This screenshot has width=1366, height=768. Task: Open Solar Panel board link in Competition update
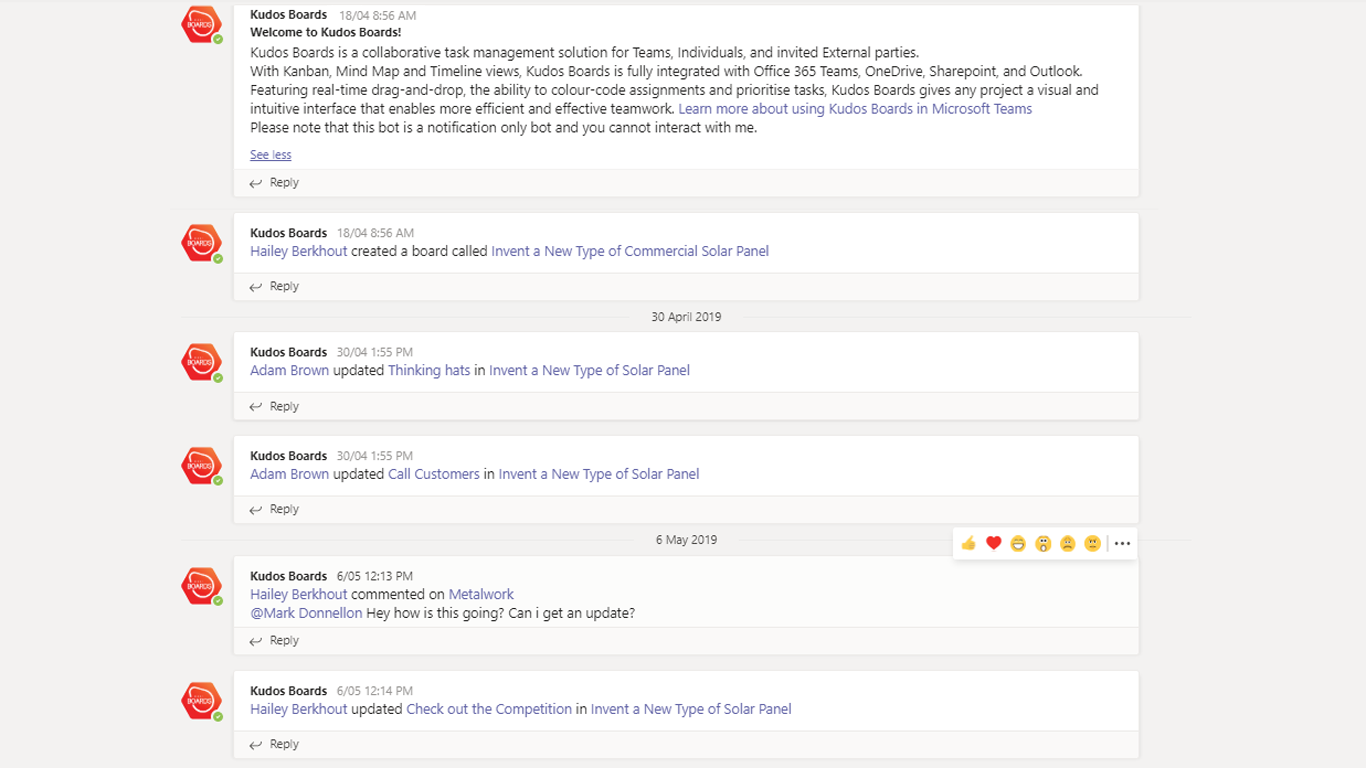(x=691, y=710)
